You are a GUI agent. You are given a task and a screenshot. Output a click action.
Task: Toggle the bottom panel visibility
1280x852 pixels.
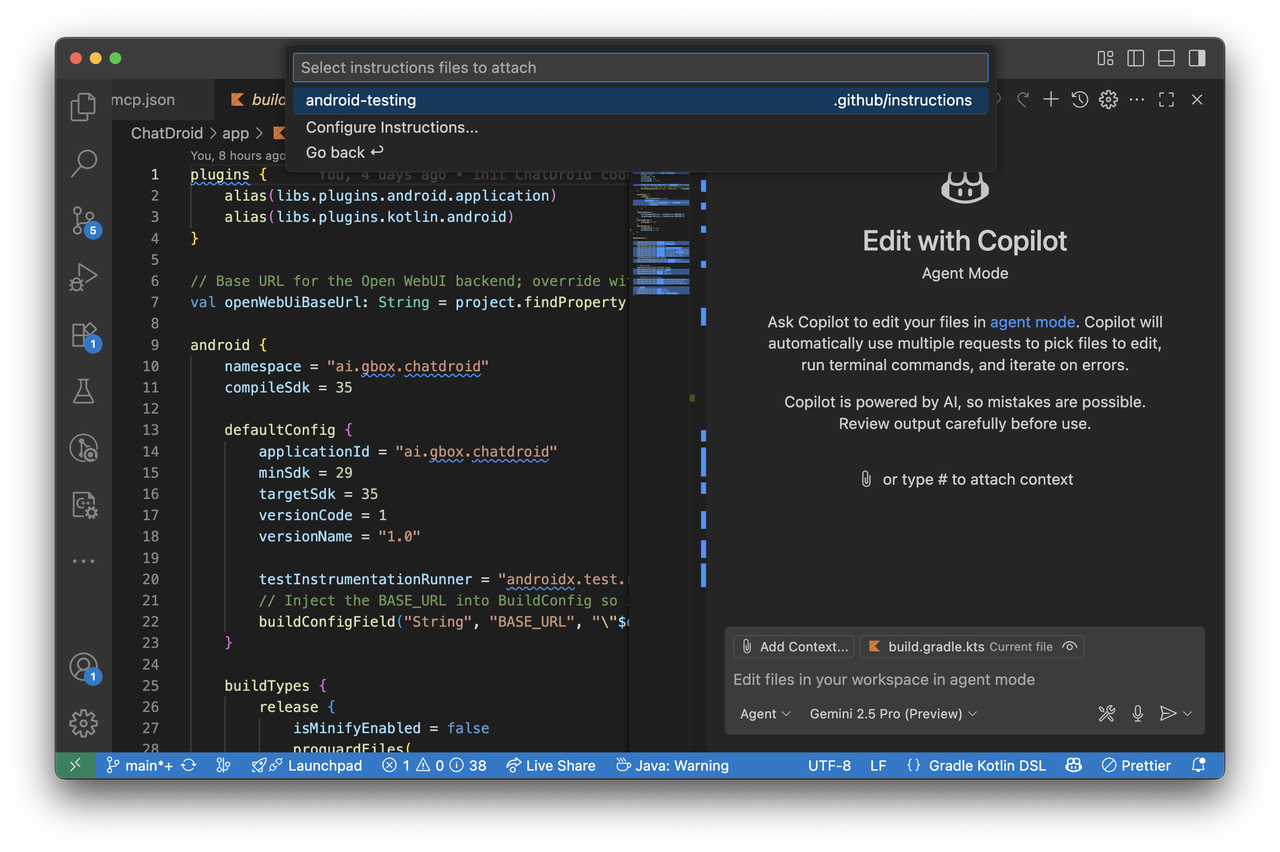(1166, 58)
